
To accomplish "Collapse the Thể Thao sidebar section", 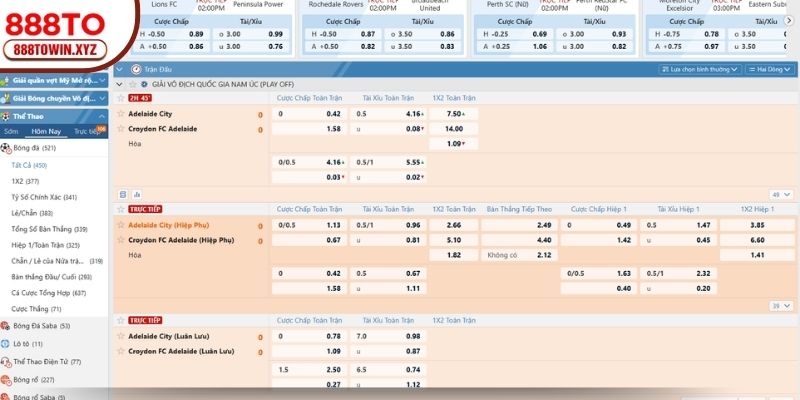I will (x=102, y=116).
